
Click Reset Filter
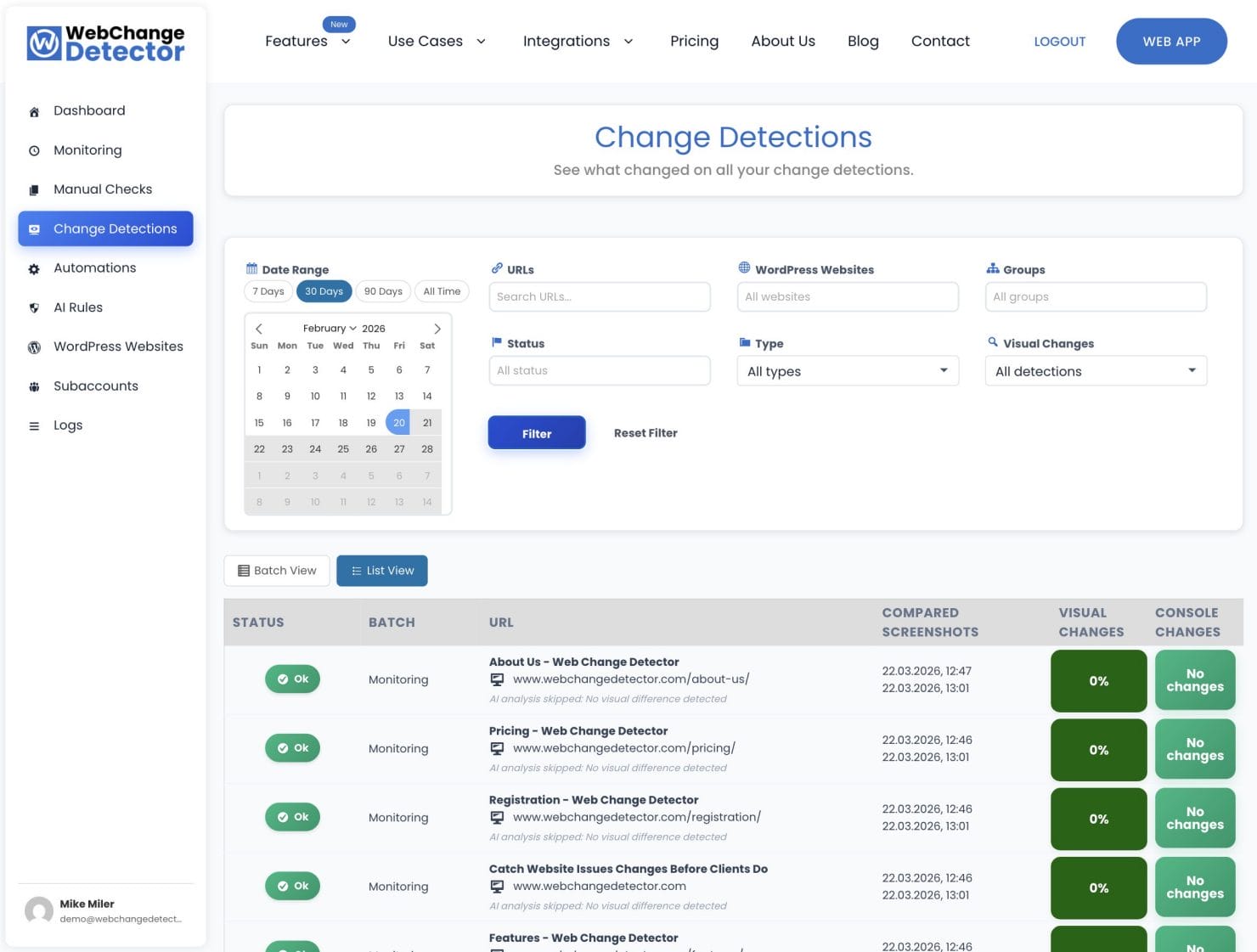(645, 433)
